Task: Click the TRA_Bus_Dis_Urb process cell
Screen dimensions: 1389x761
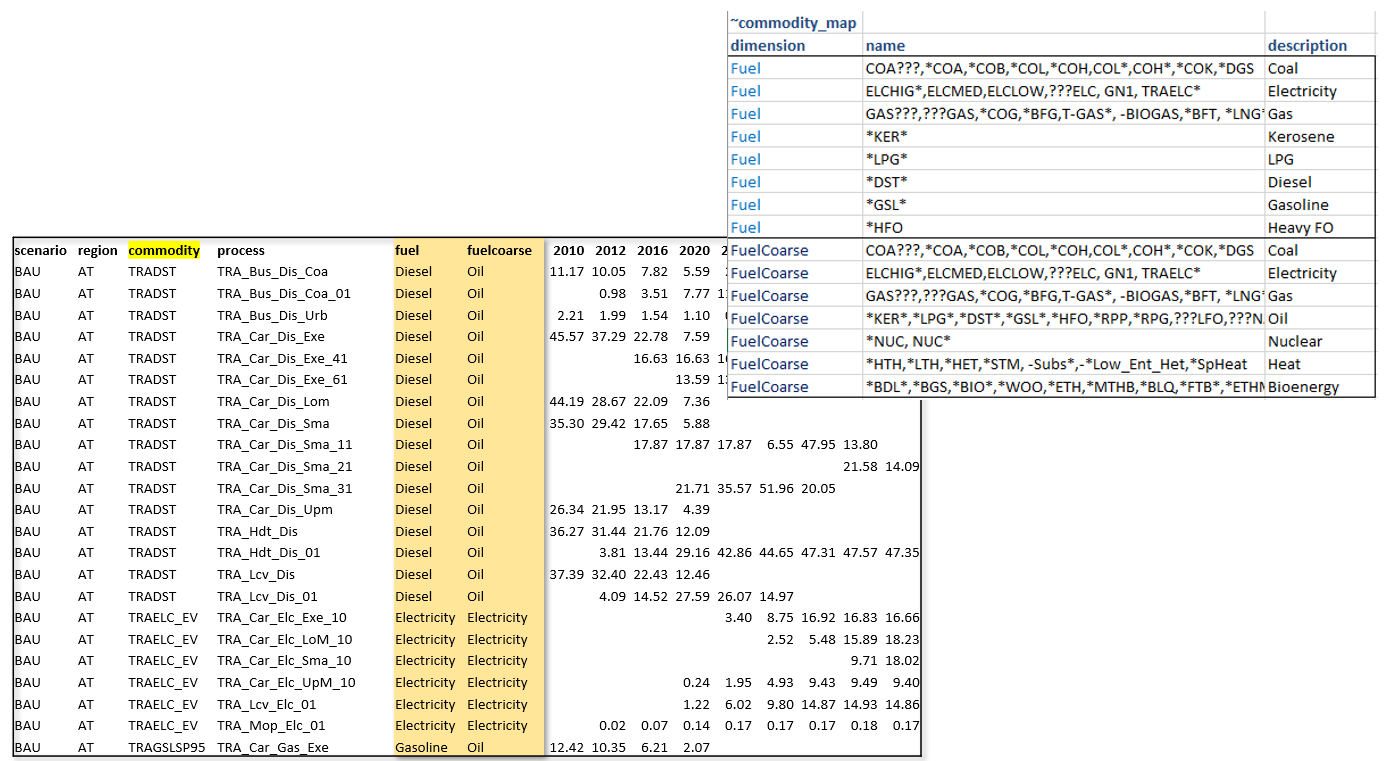Action: point(271,315)
